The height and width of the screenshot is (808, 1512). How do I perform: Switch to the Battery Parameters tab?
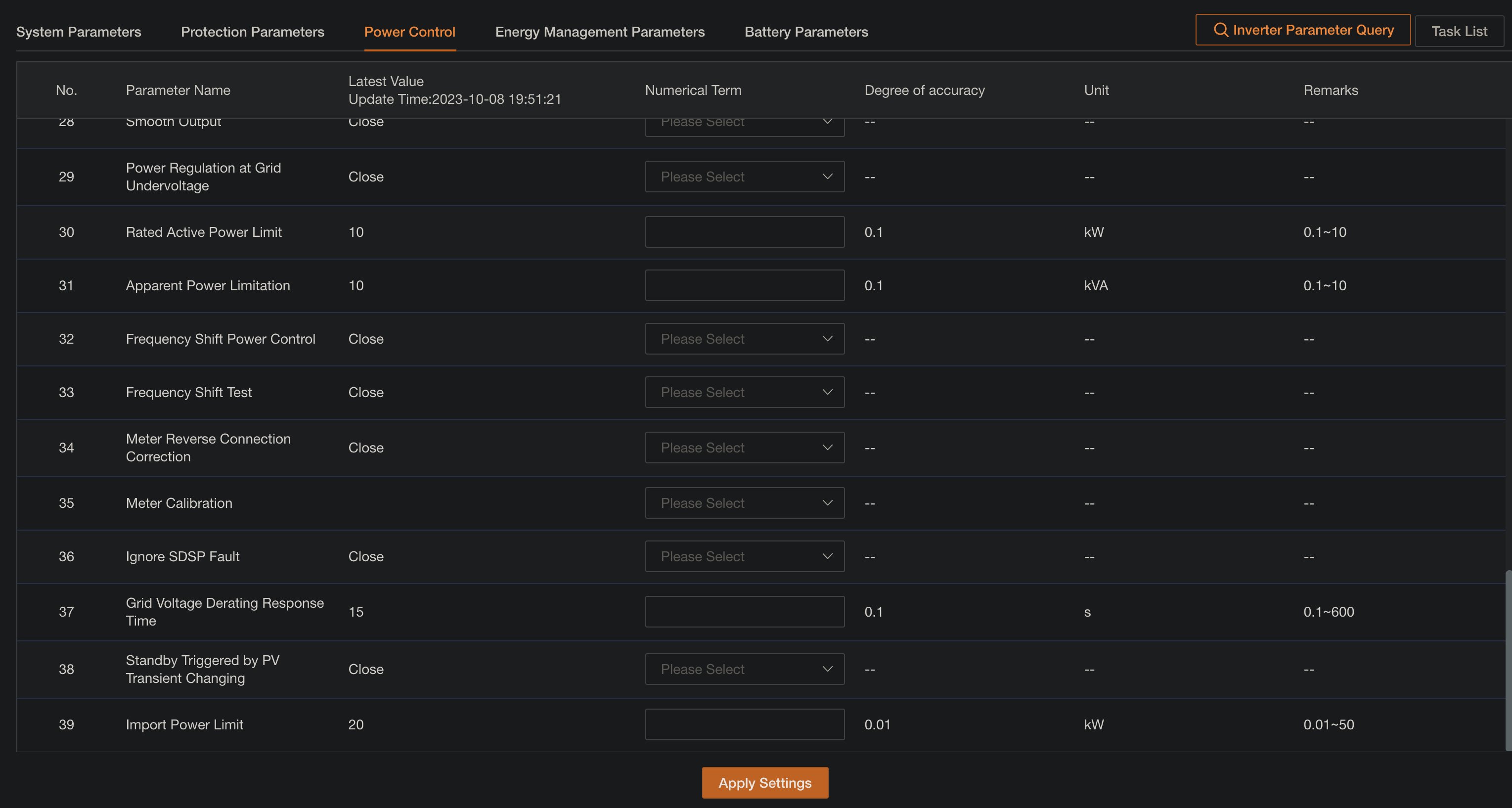(x=806, y=32)
